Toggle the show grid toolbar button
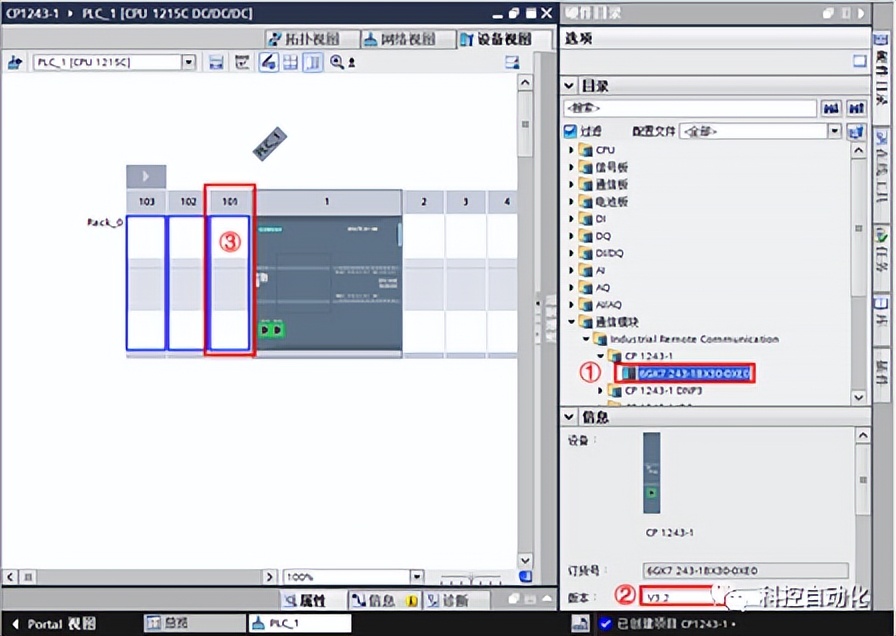Screen dimensions: 896x636 pyautogui.click(x=290, y=62)
